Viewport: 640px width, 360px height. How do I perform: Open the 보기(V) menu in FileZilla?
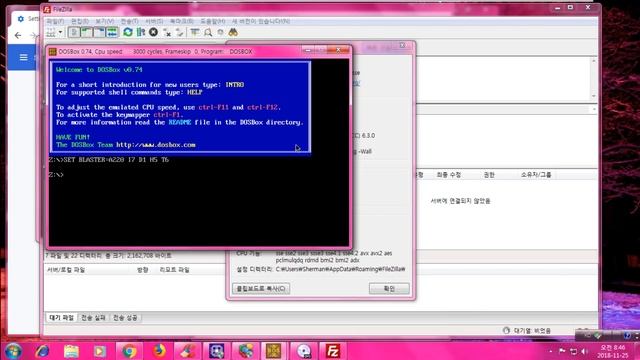[x=104, y=21]
